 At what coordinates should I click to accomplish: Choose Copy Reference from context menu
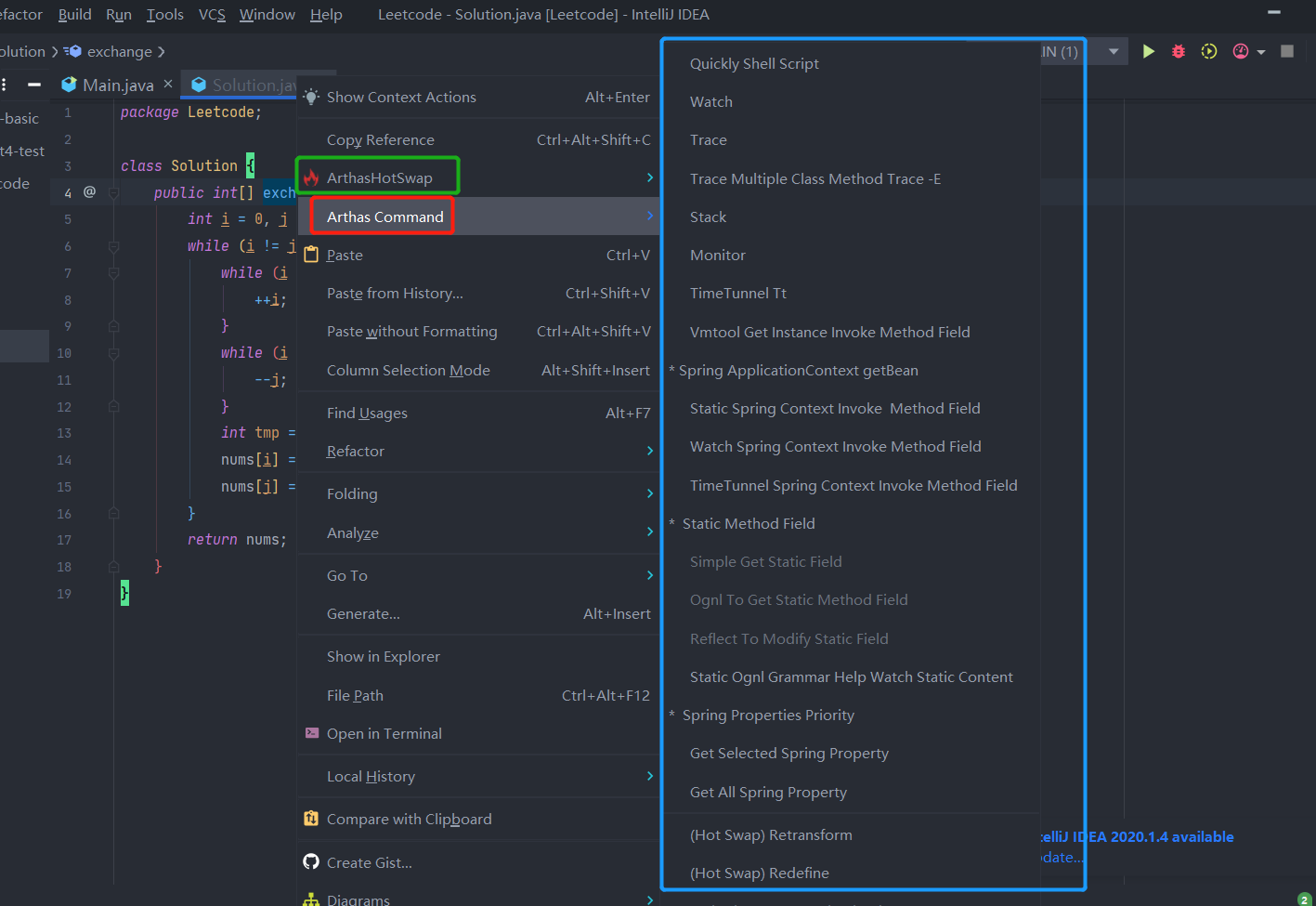coord(478,139)
